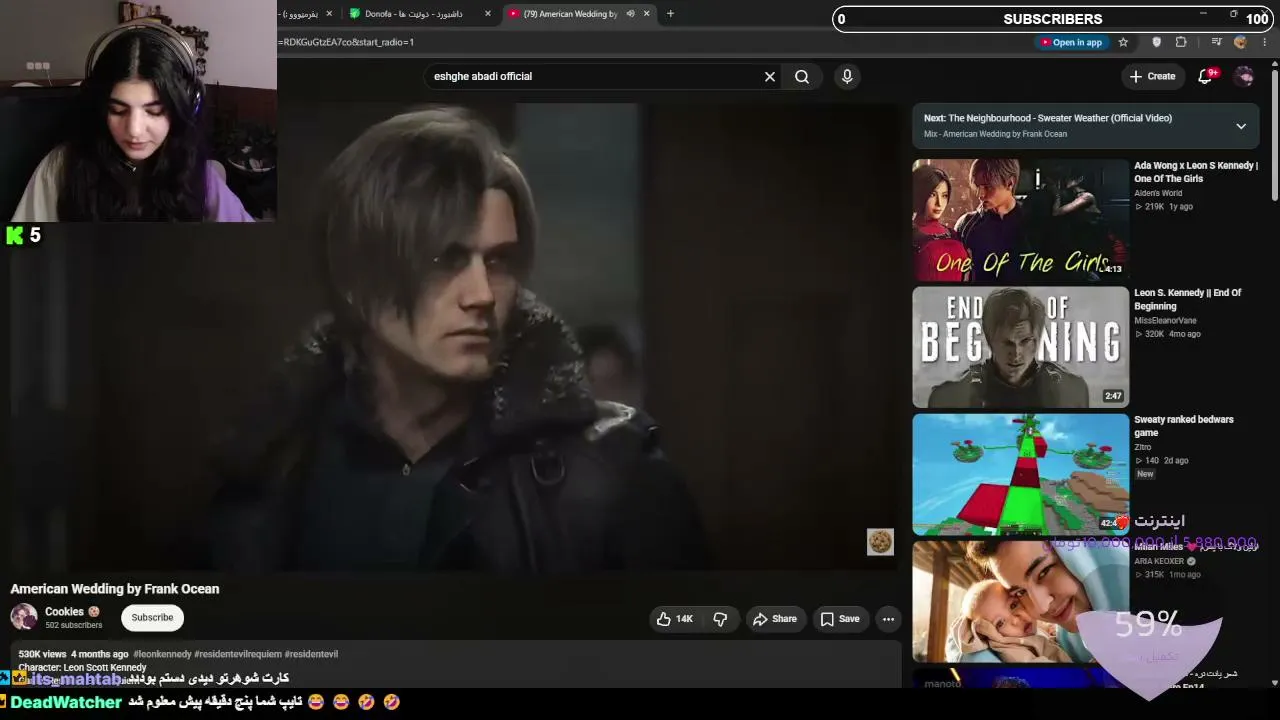Mute the American Wedding tab audio icon
The image size is (1280, 720).
click(x=630, y=14)
